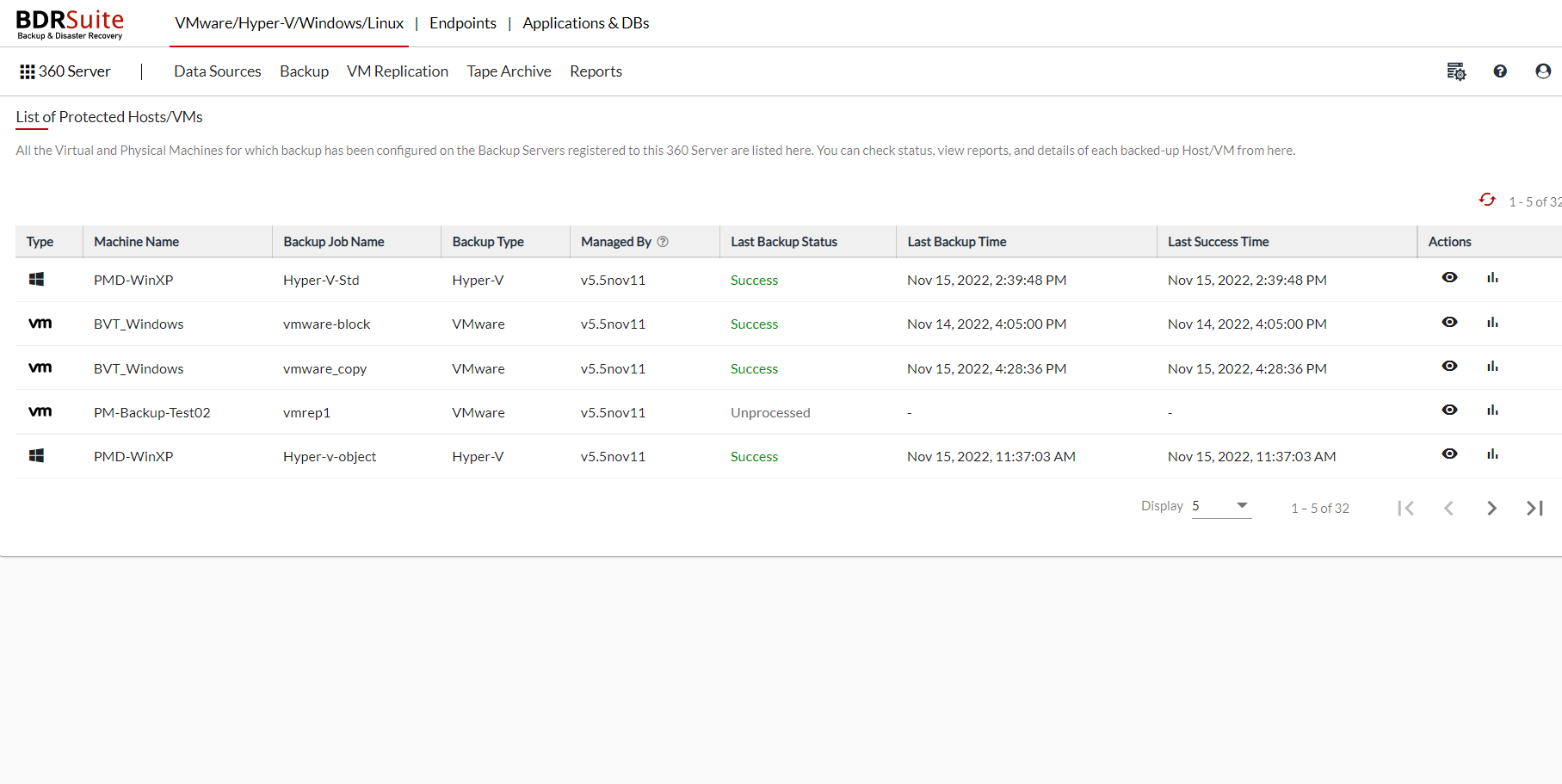The width and height of the screenshot is (1562, 784).
Task: Sort by Machine Name column header
Action: click(x=136, y=242)
